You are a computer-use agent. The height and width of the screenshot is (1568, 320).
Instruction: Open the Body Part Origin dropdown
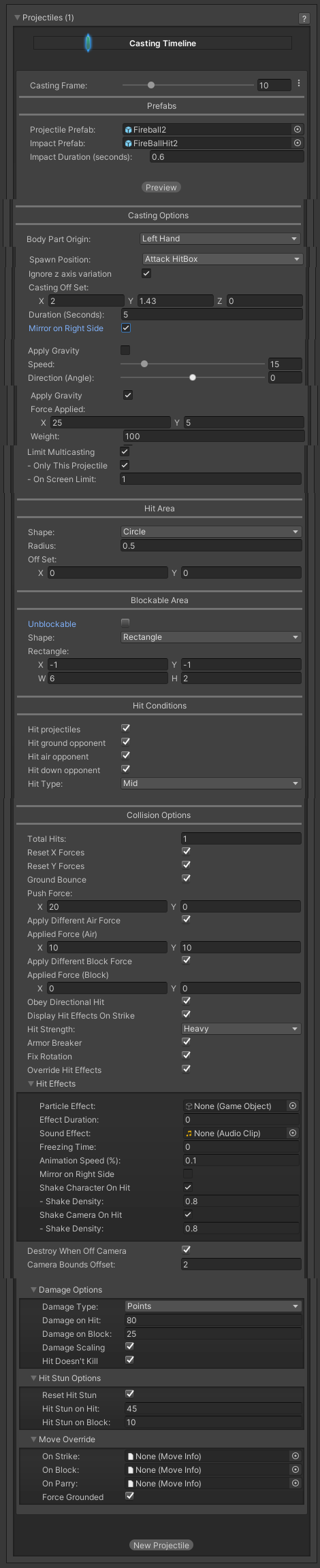(220, 239)
